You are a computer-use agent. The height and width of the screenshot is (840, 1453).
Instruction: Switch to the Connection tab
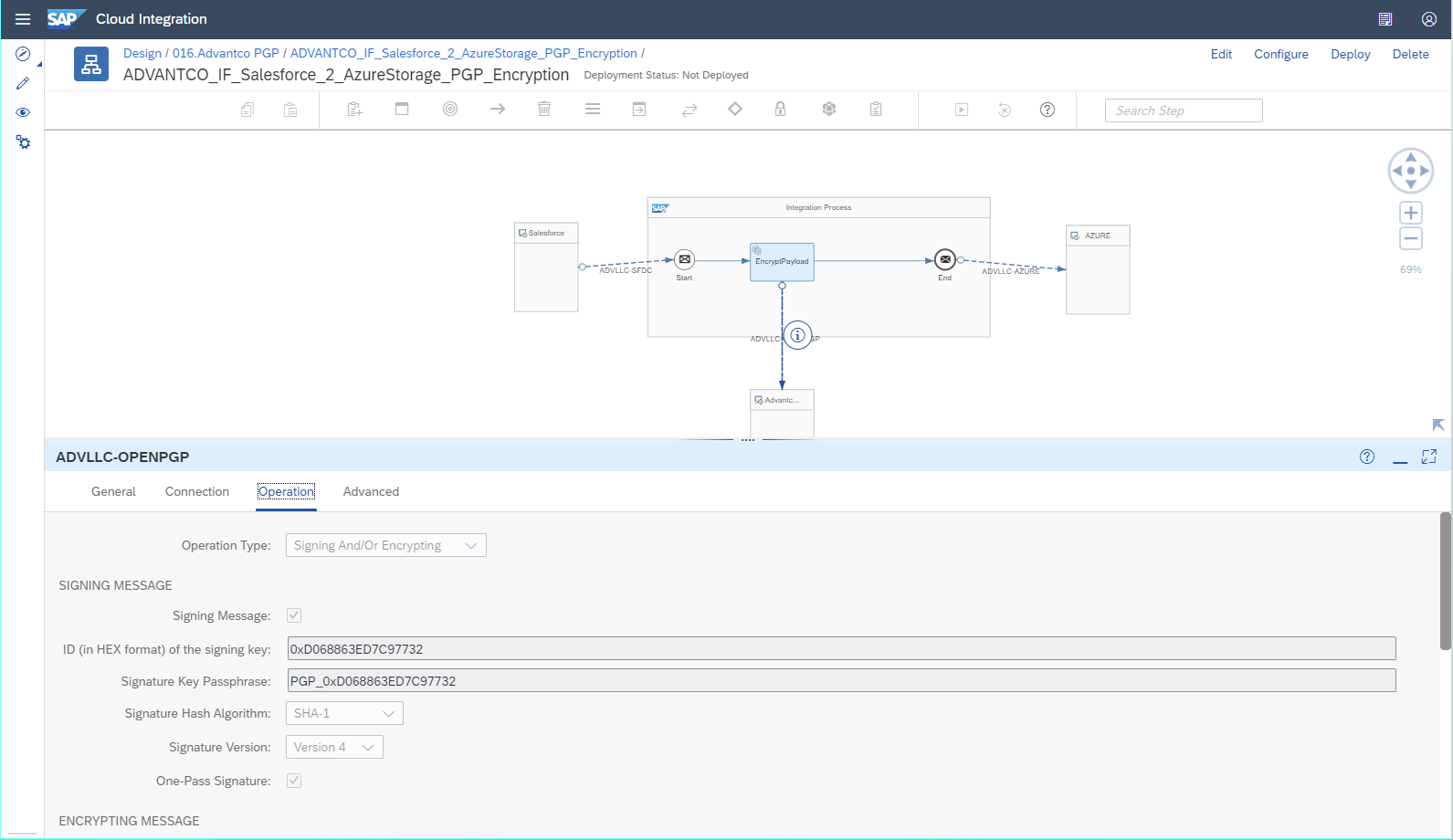pos(197,491)
